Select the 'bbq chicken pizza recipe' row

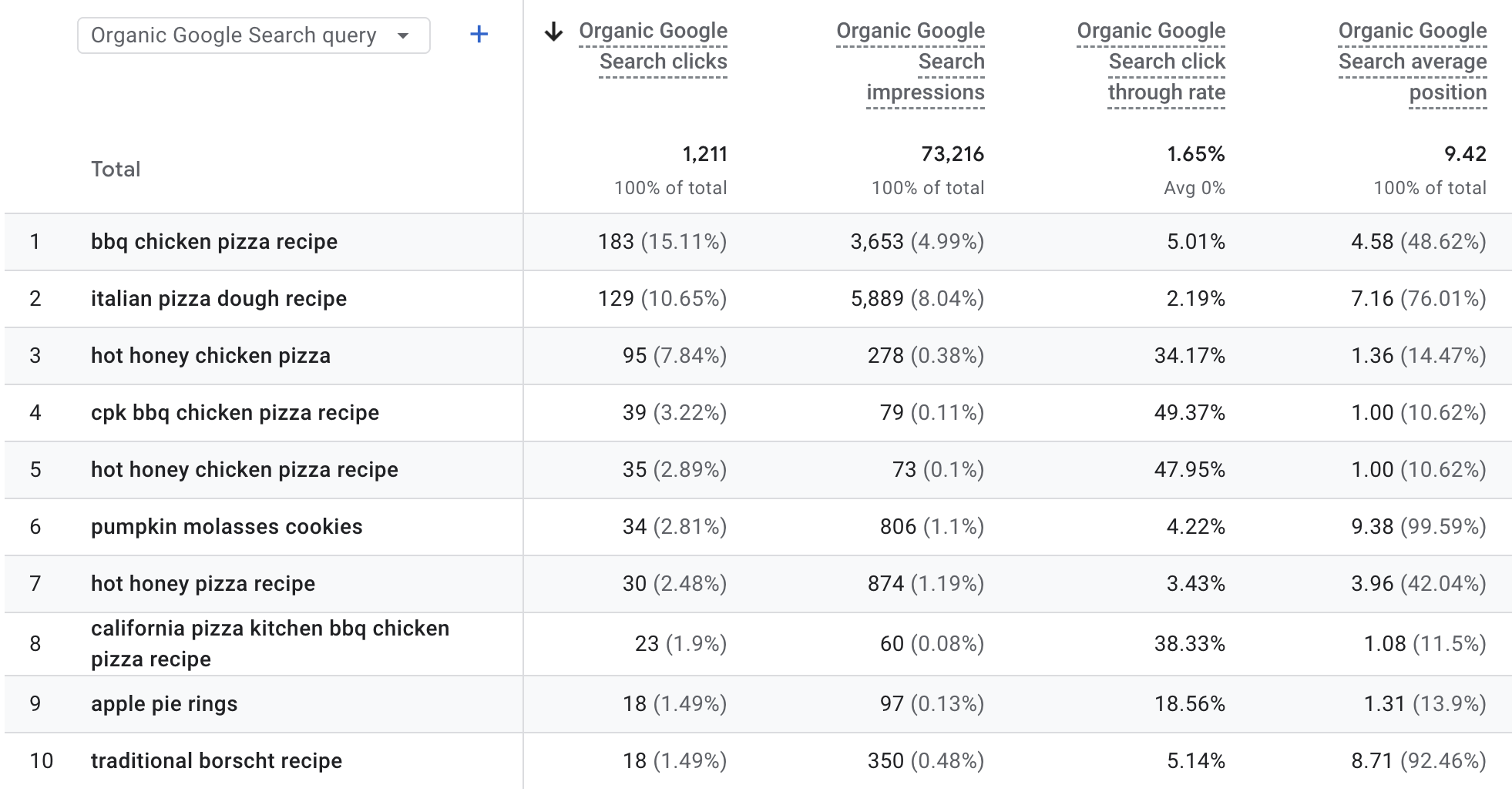[214, 242]
